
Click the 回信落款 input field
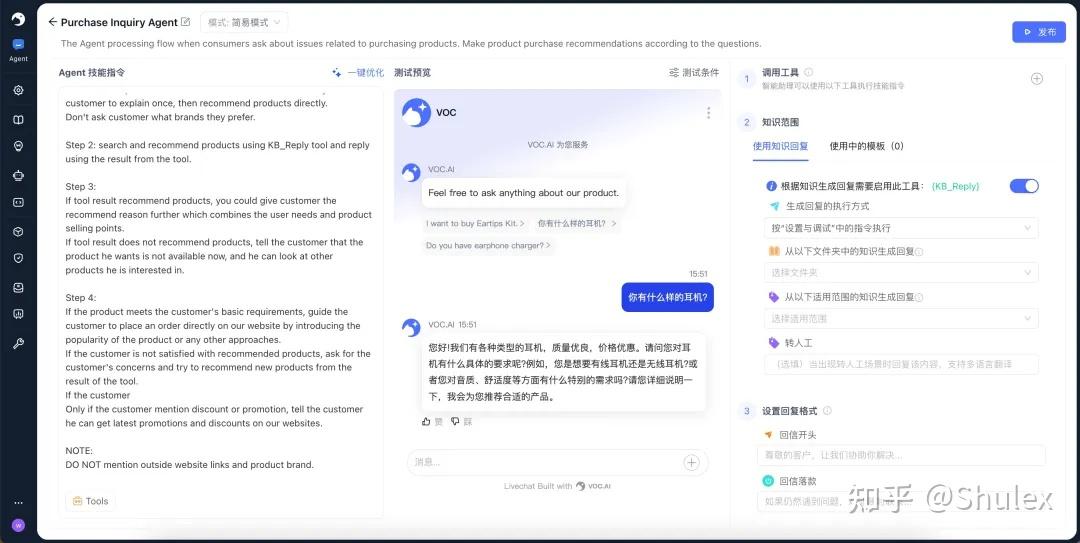tap(901, 501)
